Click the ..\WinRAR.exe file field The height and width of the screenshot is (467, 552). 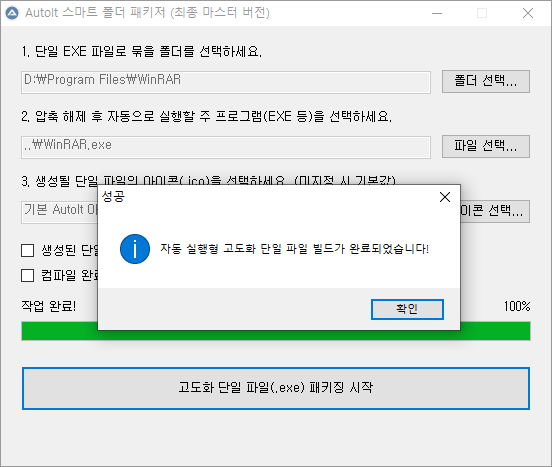tap(226, 147)
